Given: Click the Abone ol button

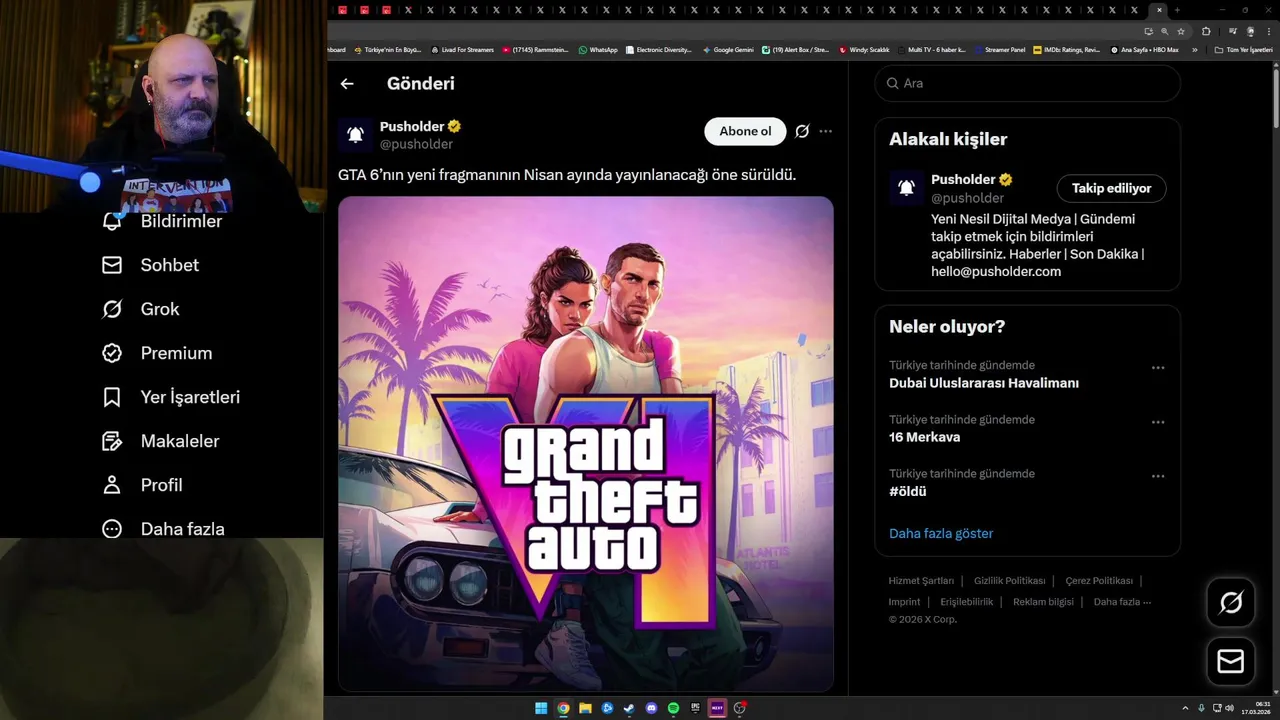Looking at the screenshot, I should pyautogui.click(x=745, y=131).
